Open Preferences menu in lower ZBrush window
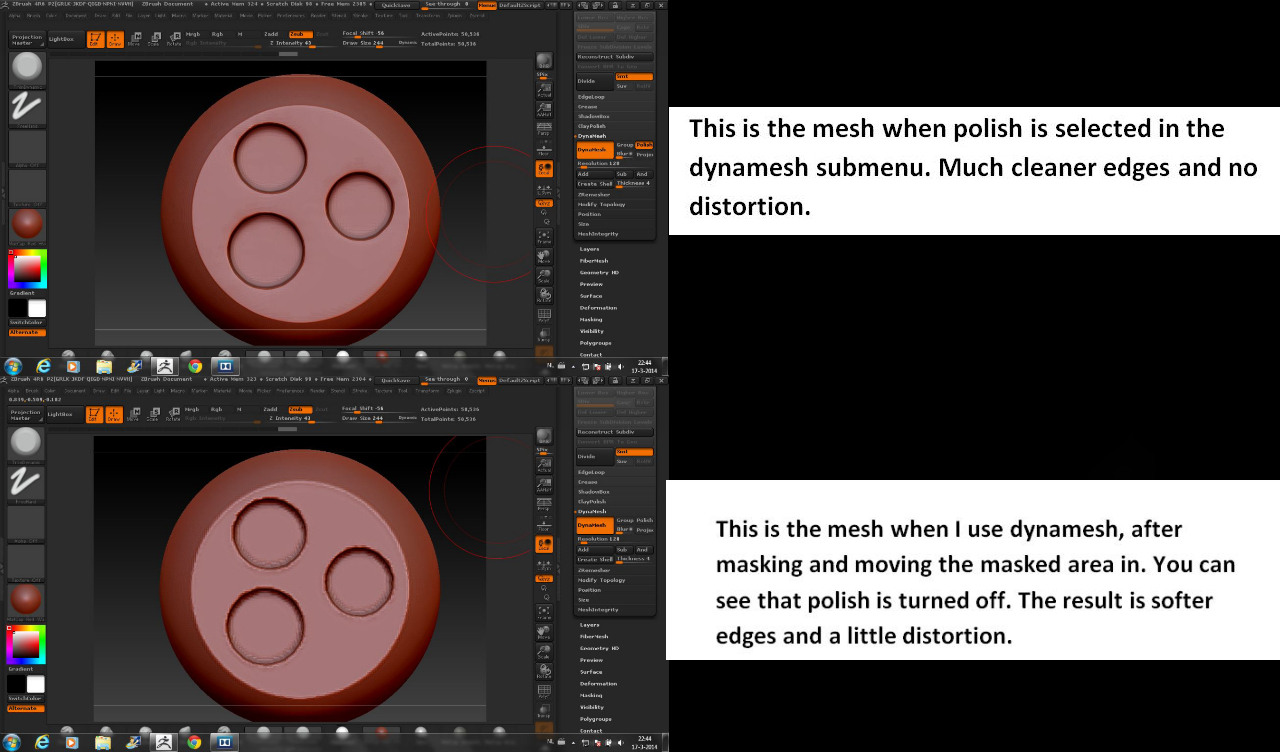1280x752 pixels. (291, 390)
